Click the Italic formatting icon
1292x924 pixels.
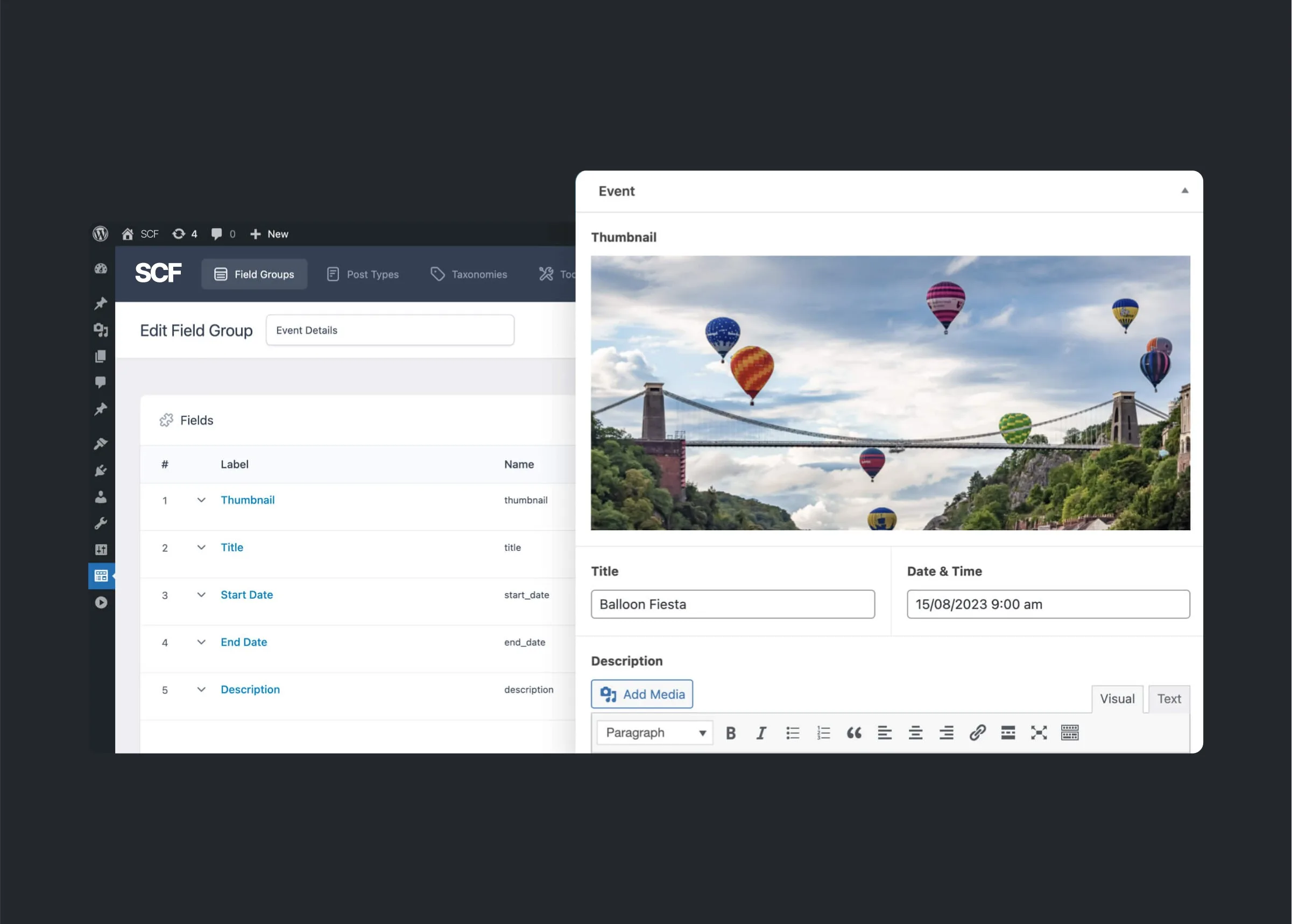pos(761,733)
